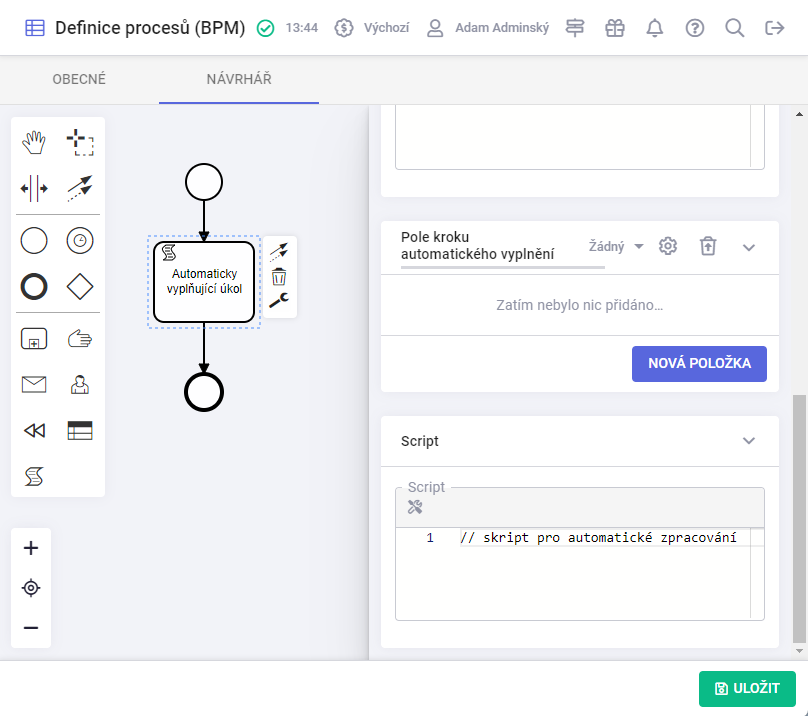This screenshot has height=716, width=808.
Task: Click the Pole kroku automatického vyplnění title
Action: point(478,246)
